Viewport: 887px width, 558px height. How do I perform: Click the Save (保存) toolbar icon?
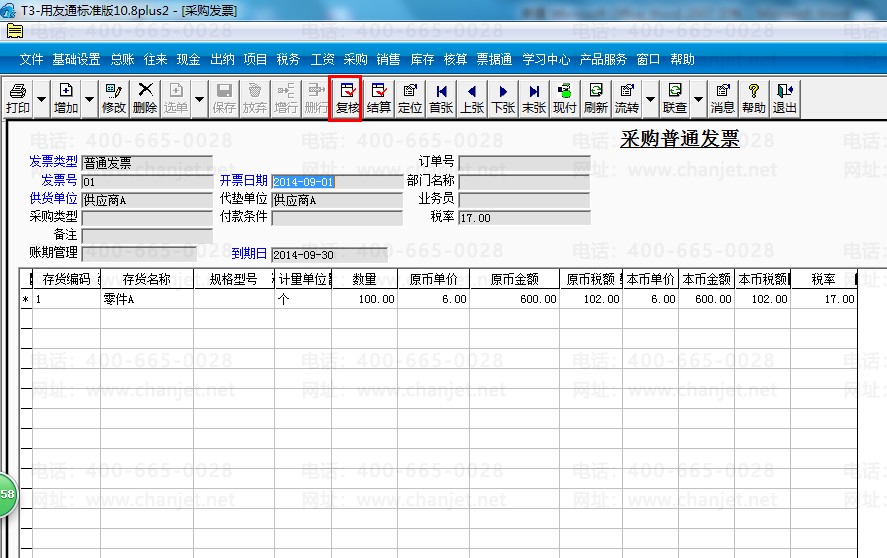224,98
